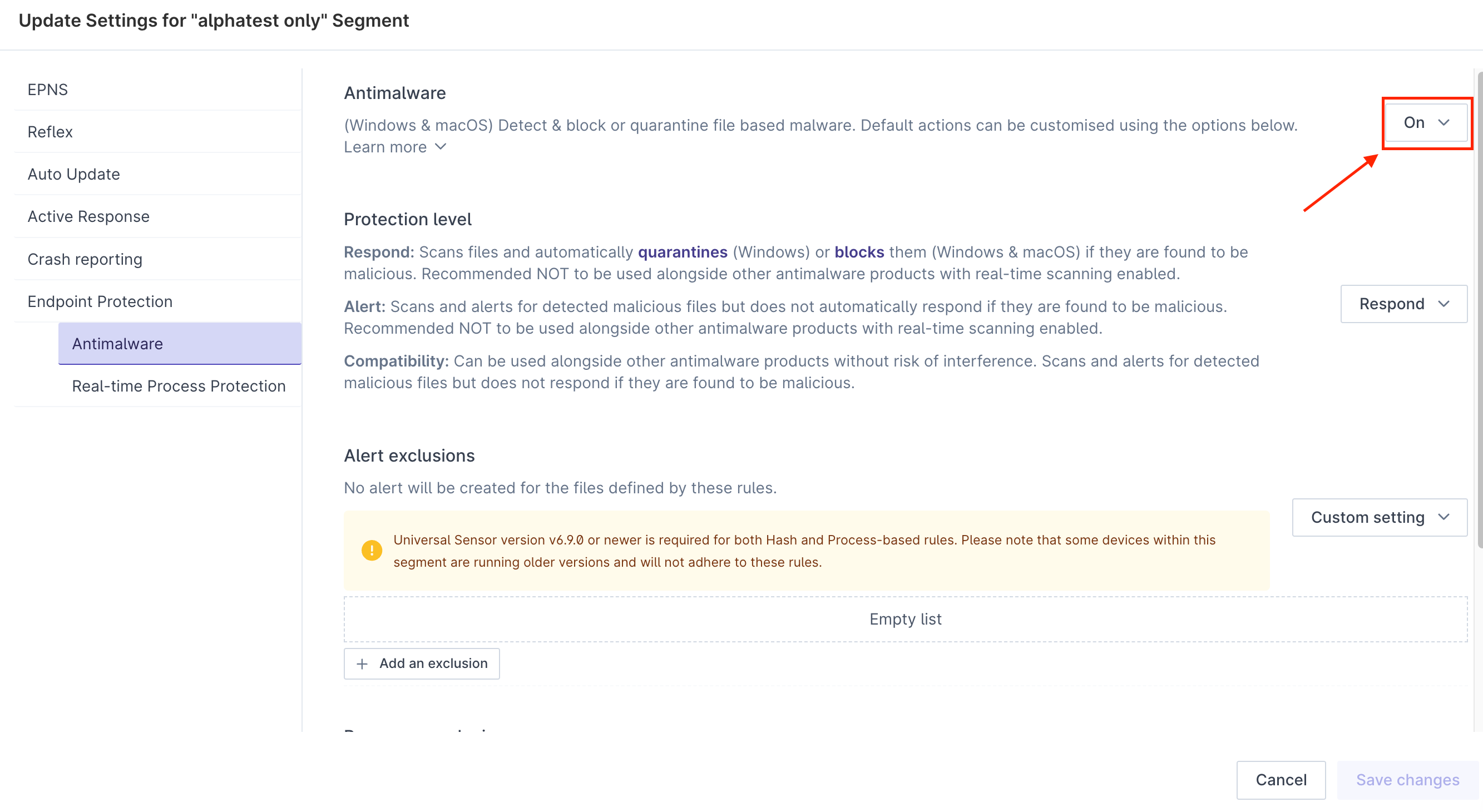This screenshot has width=1483, height=812.
Task: Click the Cancel button
Action: [1281, 780]
